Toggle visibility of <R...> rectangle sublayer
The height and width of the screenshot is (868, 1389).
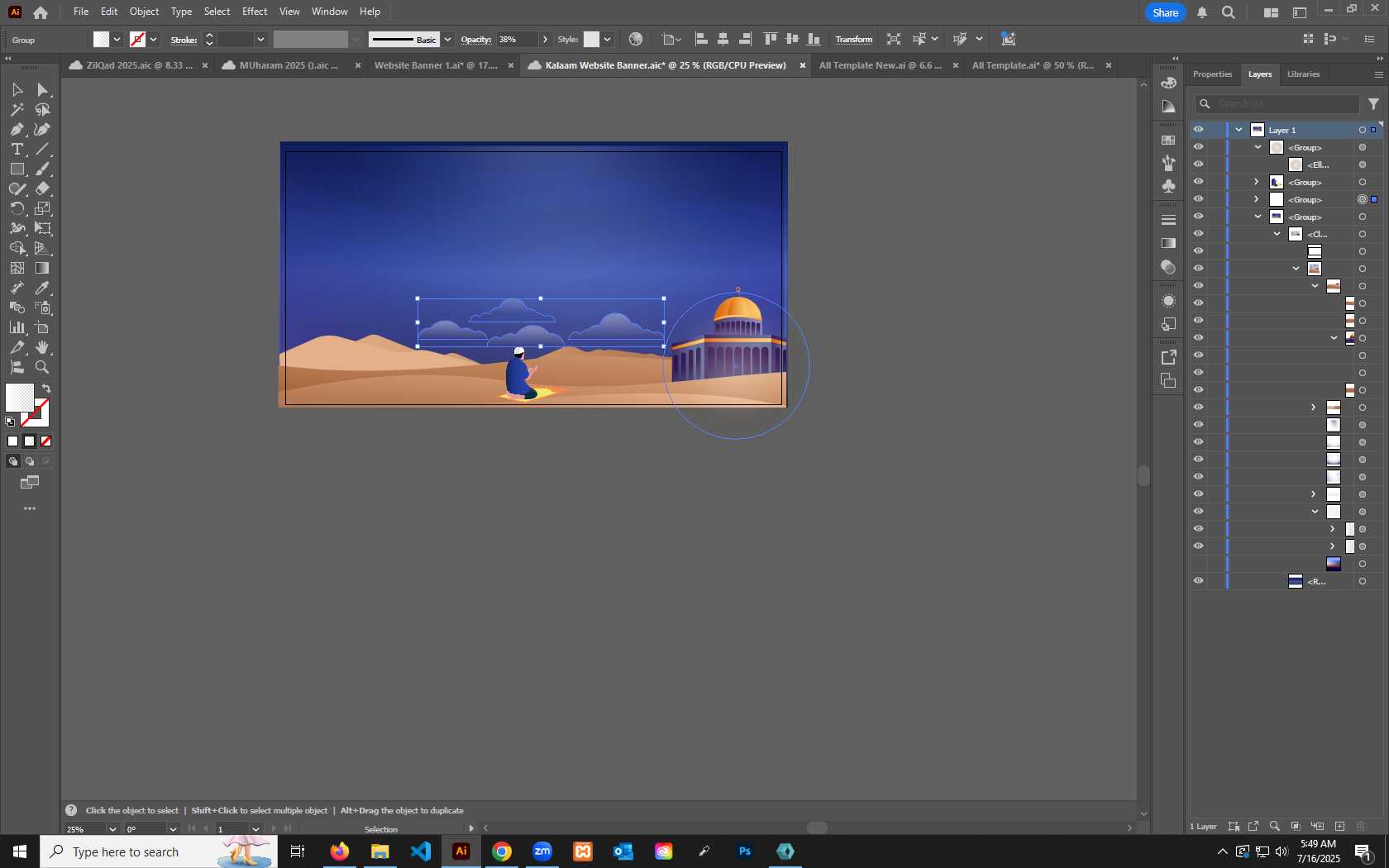tap(1198, 581)
